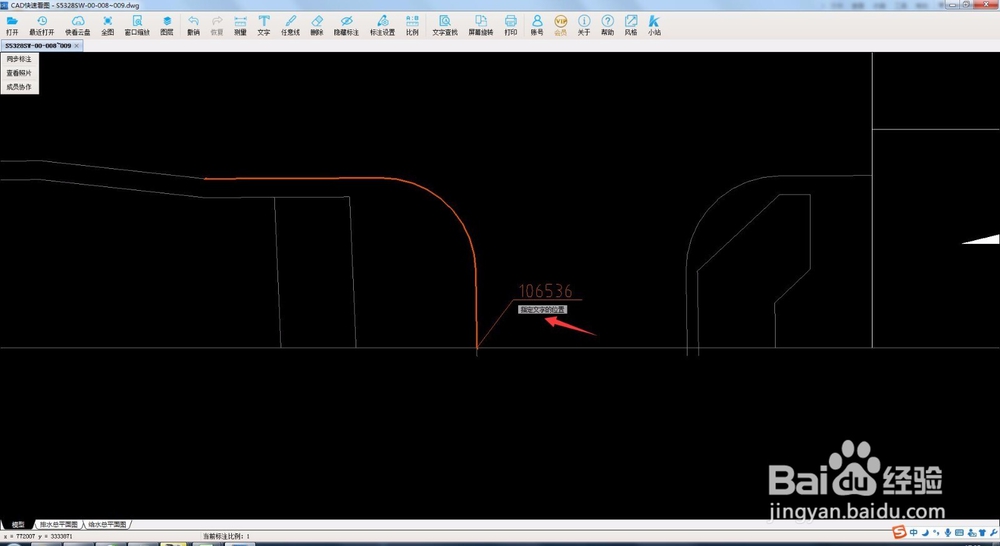Screen dimensions: 1000x546
Task: Change interface 风格 style
Action: (x=631, y=26)
